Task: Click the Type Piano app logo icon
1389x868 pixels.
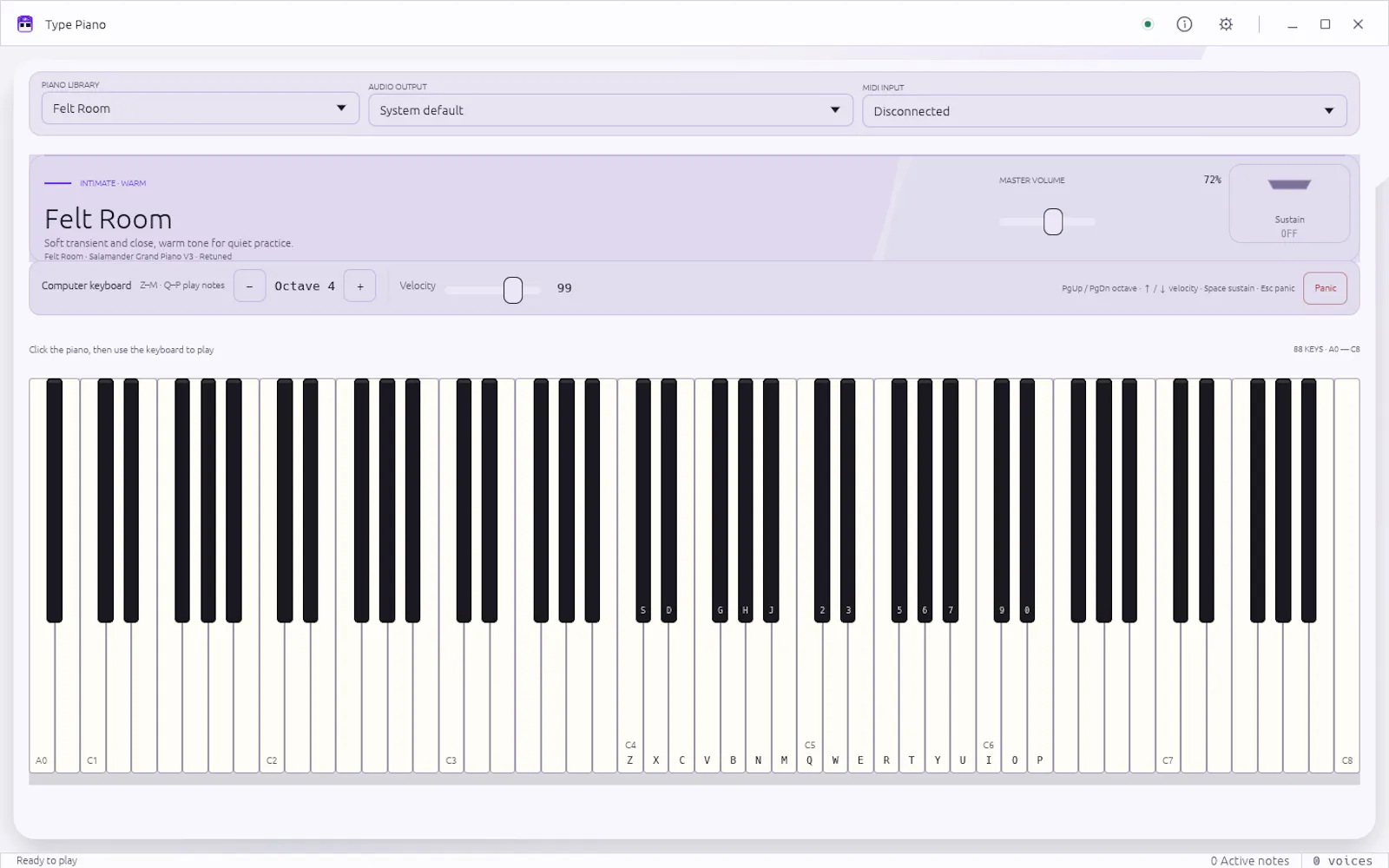Action: click(x=25, y=24)
